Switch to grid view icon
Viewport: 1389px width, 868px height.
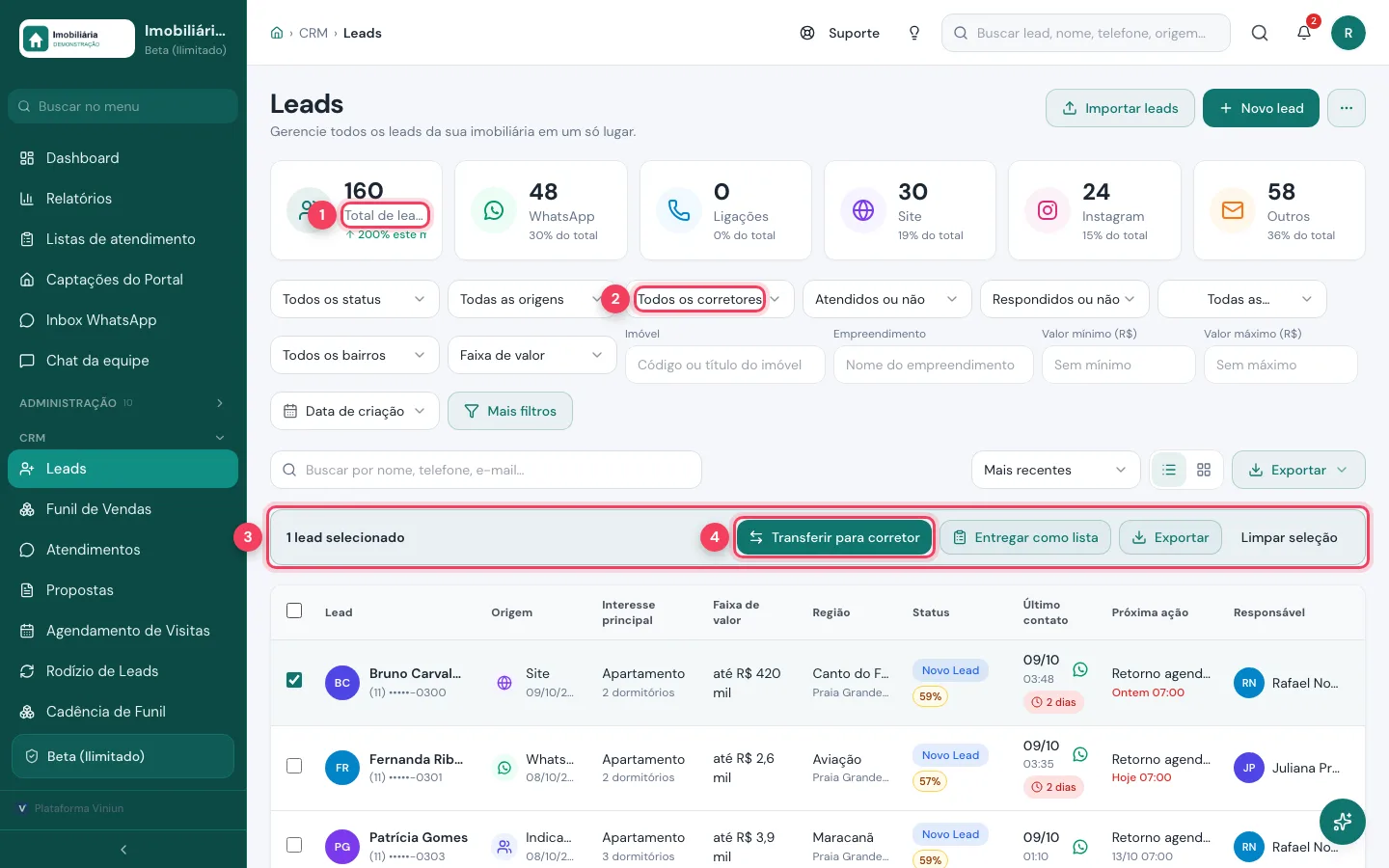tap(1204, 470)
